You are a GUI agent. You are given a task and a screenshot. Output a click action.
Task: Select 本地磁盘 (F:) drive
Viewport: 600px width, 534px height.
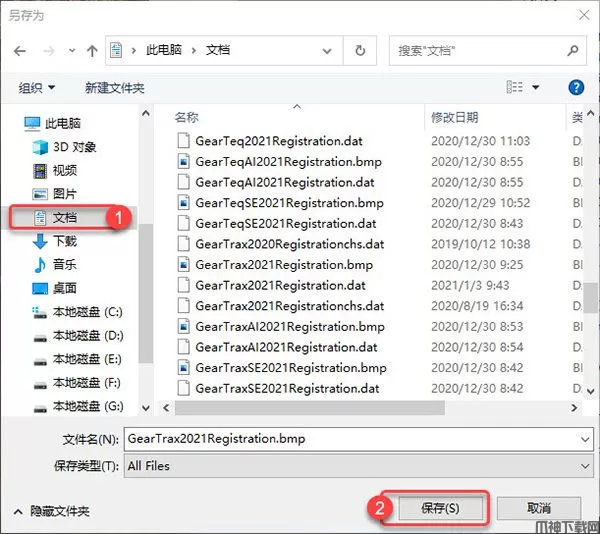coord(77,383)
